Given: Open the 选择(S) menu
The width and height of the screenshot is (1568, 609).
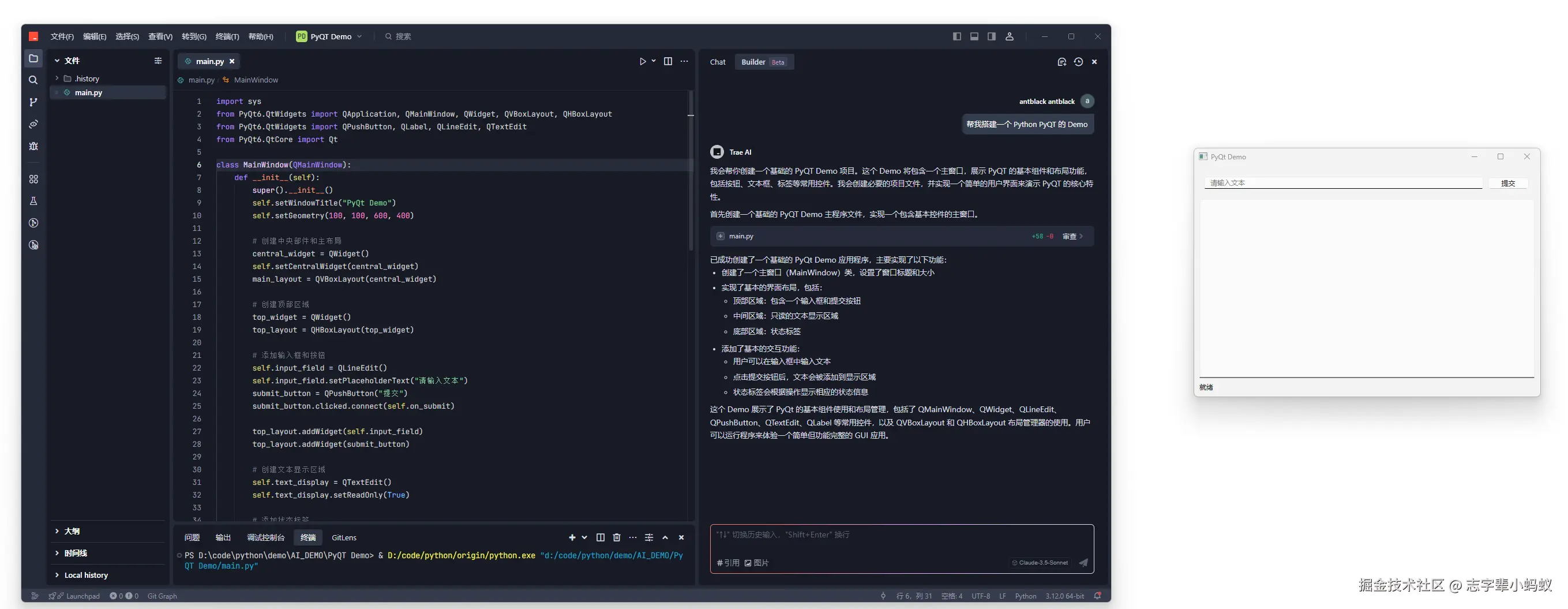Looking at the screenshot, I should point(127,36).
